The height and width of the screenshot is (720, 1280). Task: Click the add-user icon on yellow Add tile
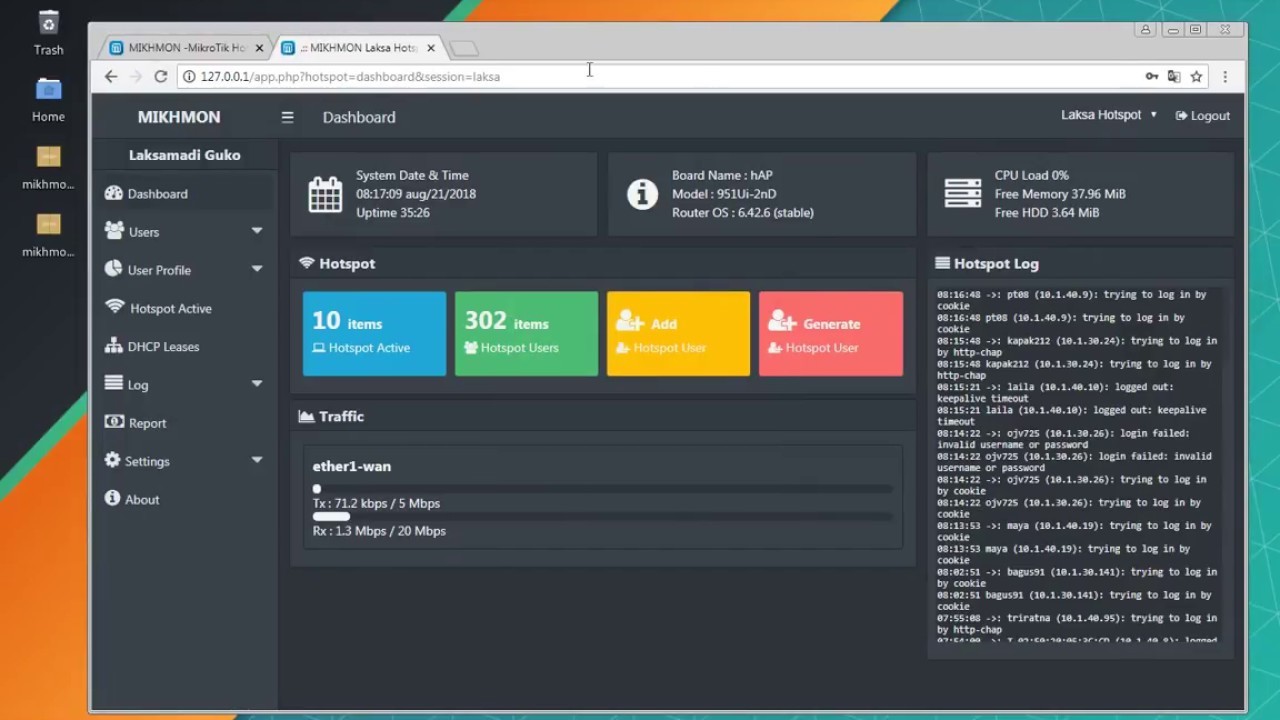[630, 322]
